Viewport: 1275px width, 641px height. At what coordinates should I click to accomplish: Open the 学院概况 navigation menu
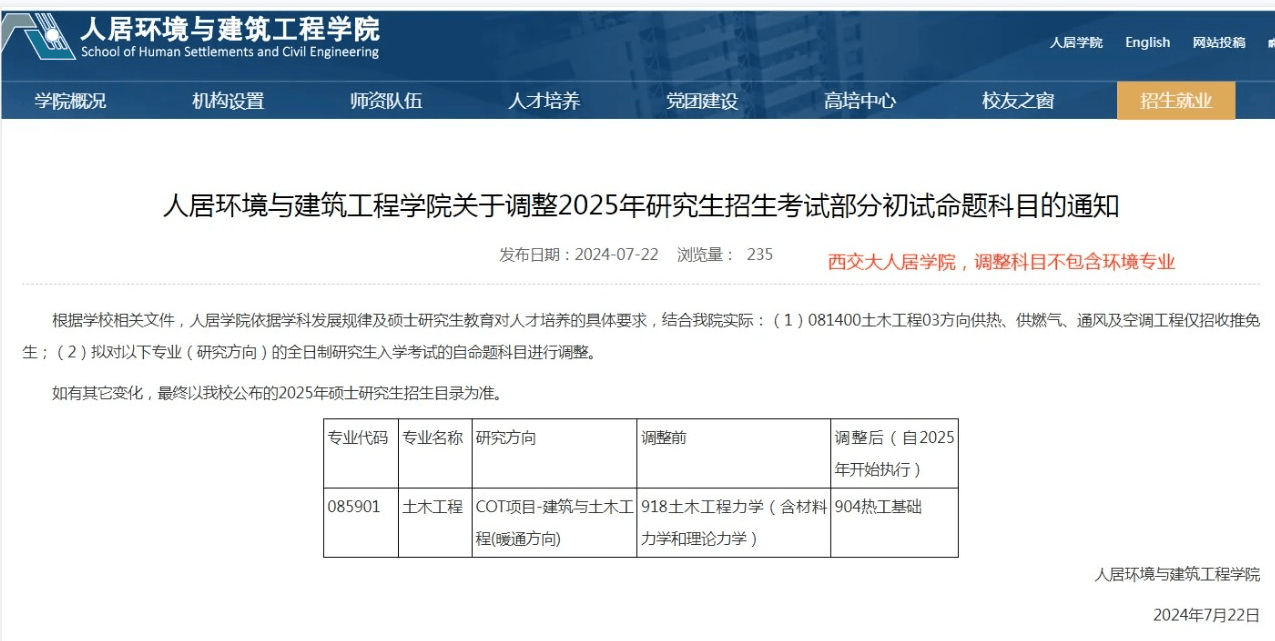click(70, 101)
